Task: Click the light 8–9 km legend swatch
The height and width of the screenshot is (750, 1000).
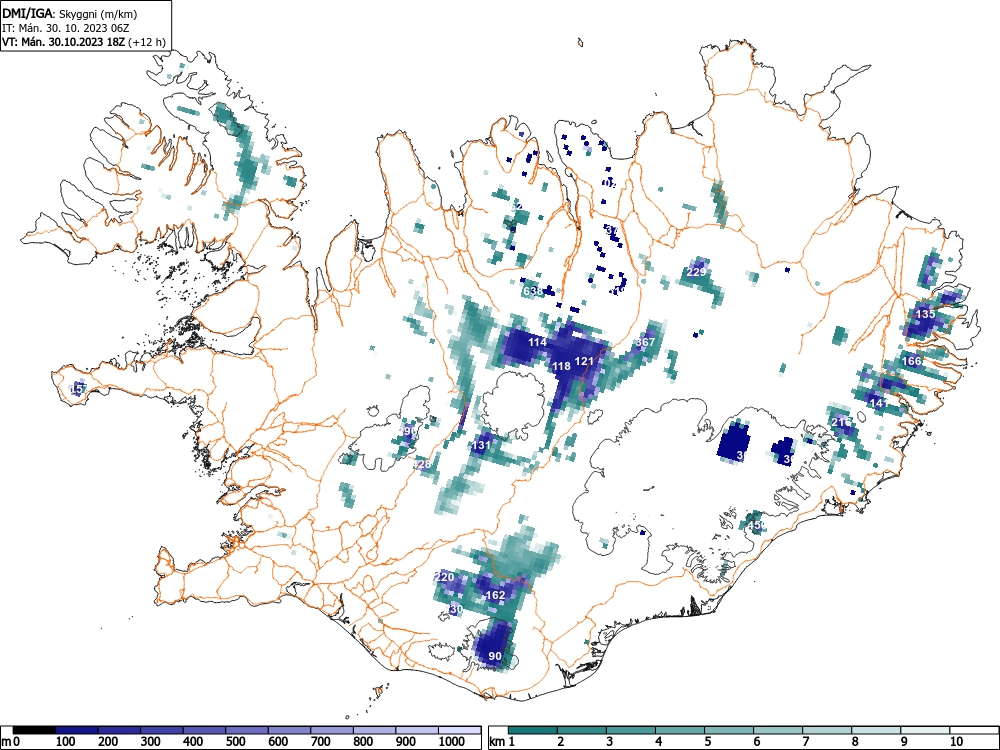Action: (876, 730)
